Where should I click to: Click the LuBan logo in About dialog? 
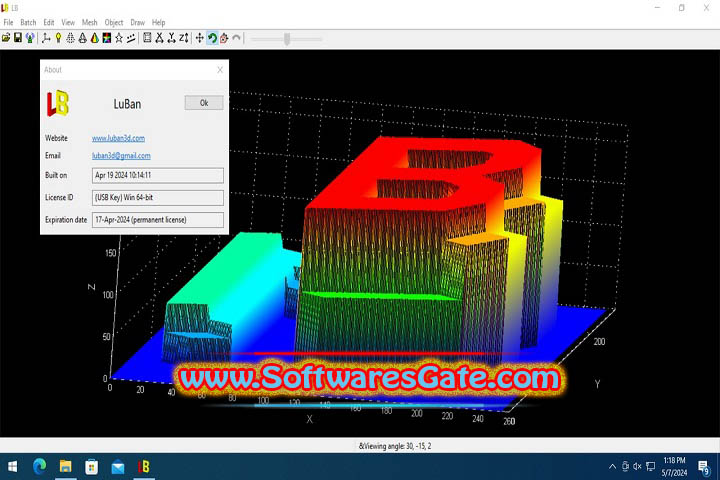(x=58, y=103)
